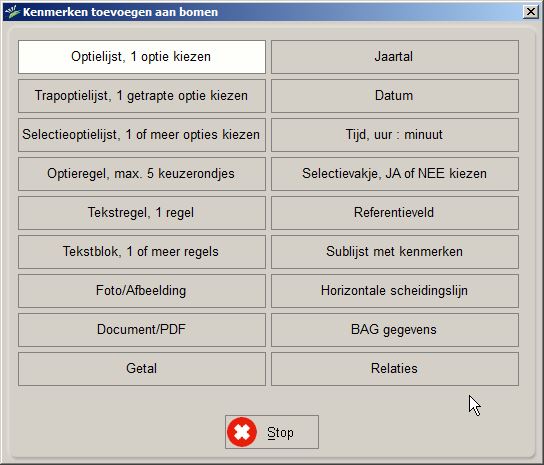This screenshot has width=544, height=465.
Task: Close the Kenmerken toevoegen dialog
Action: coord(530,12)
